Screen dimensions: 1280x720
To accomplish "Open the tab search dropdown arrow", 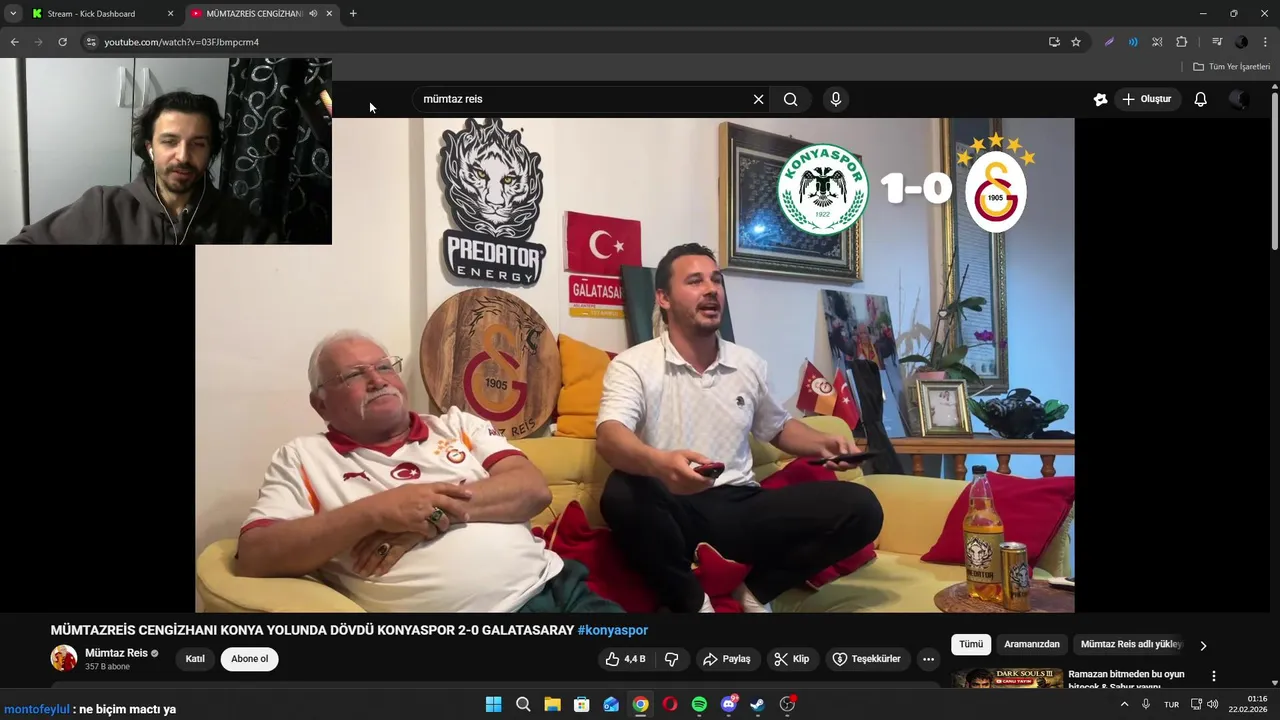I will coord(13,14).
